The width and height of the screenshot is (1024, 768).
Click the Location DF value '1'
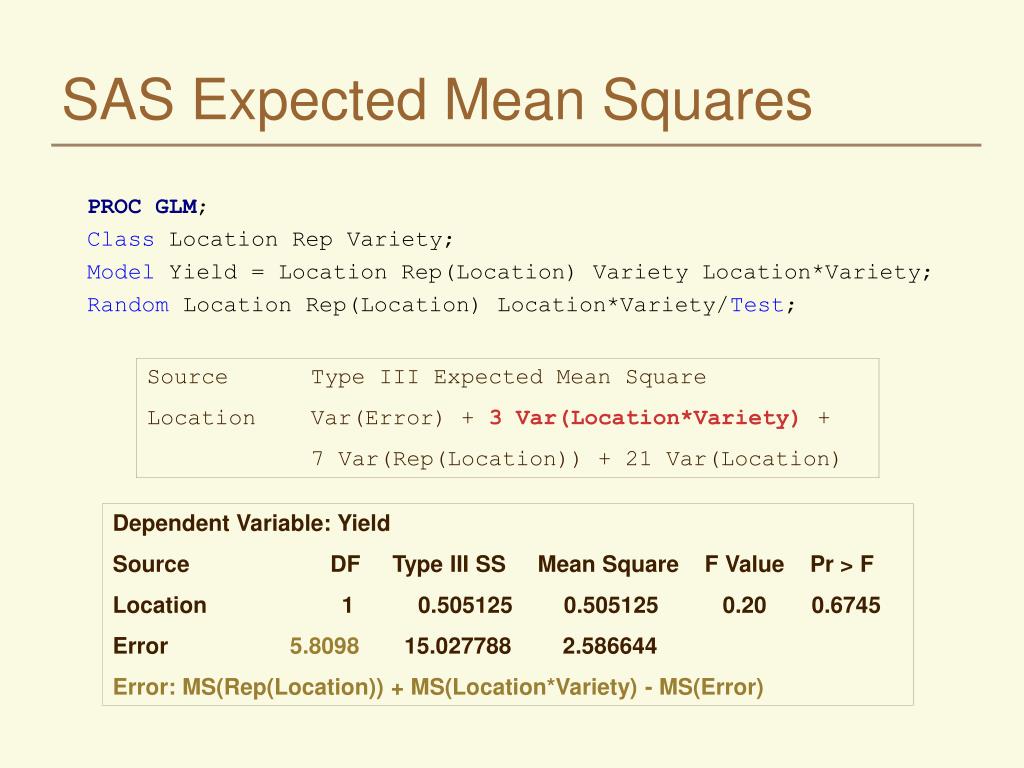tap(347, 605)
